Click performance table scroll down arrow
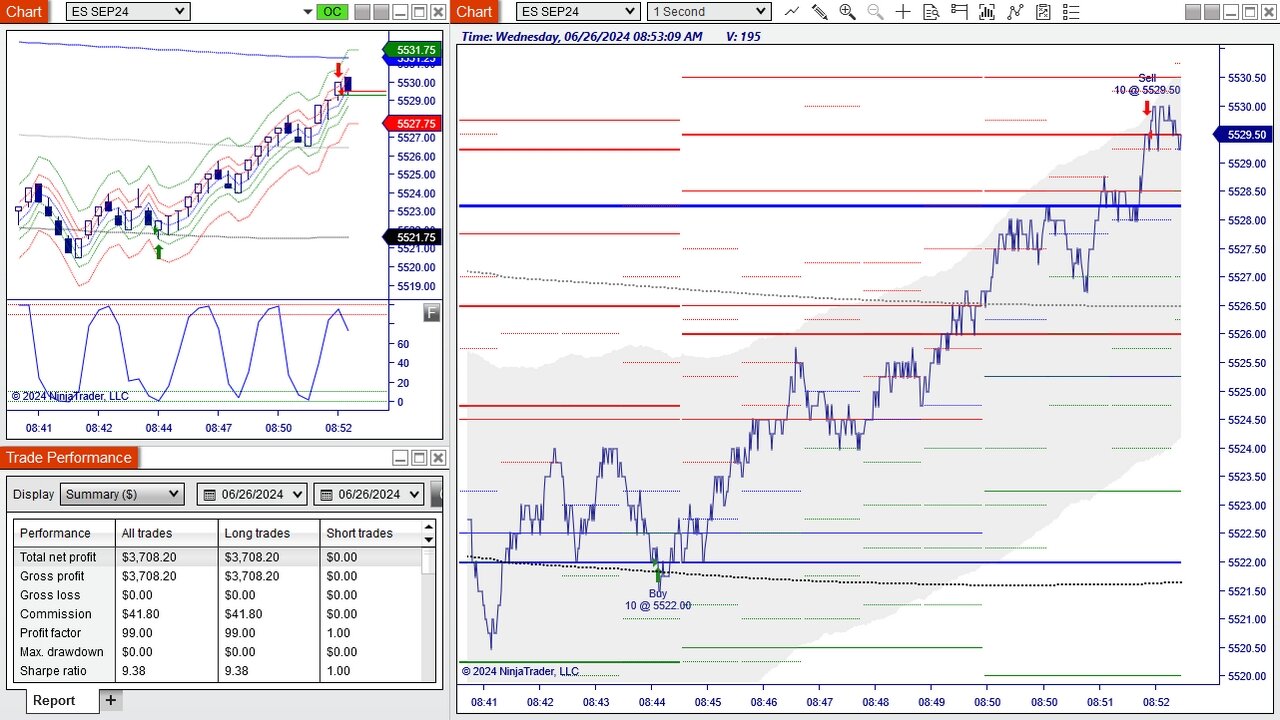Image resolution: width=1280 pixels, height=720 pixels. tap(429, 540)
